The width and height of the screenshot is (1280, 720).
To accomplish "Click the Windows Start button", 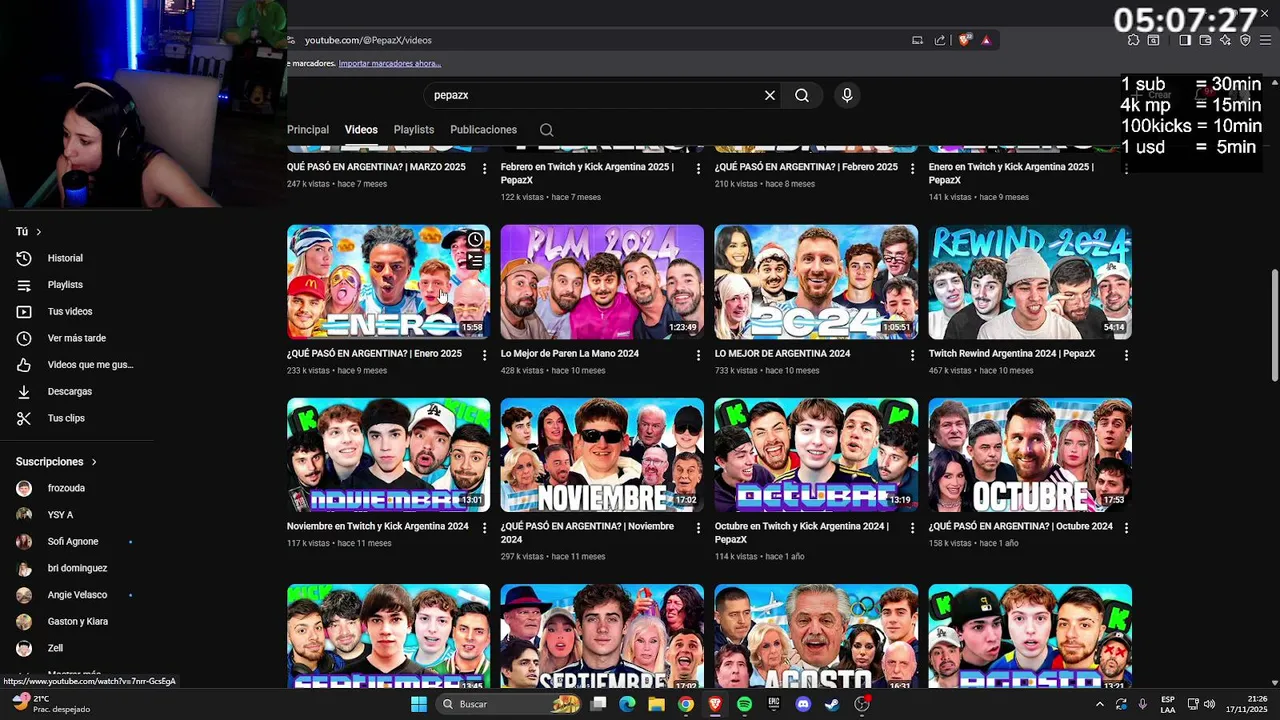I will click(419, 704).
